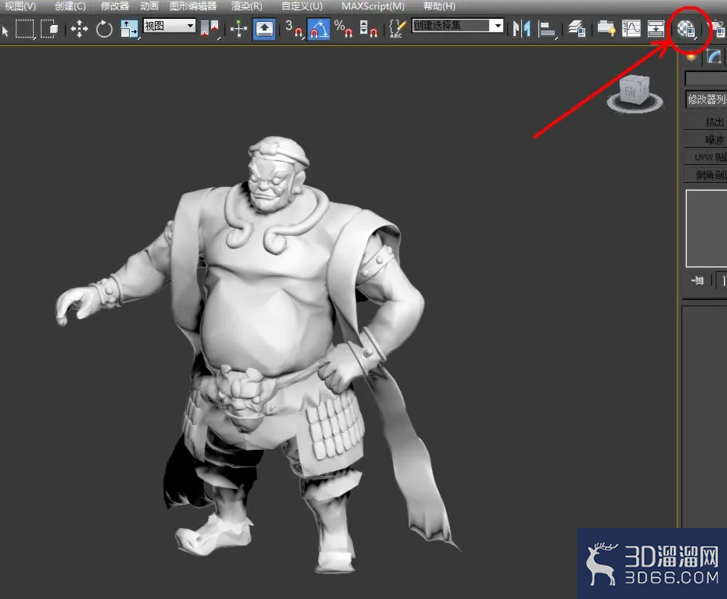Expand the 创建选择集 dropdown arrow

(x=497, y=25)
